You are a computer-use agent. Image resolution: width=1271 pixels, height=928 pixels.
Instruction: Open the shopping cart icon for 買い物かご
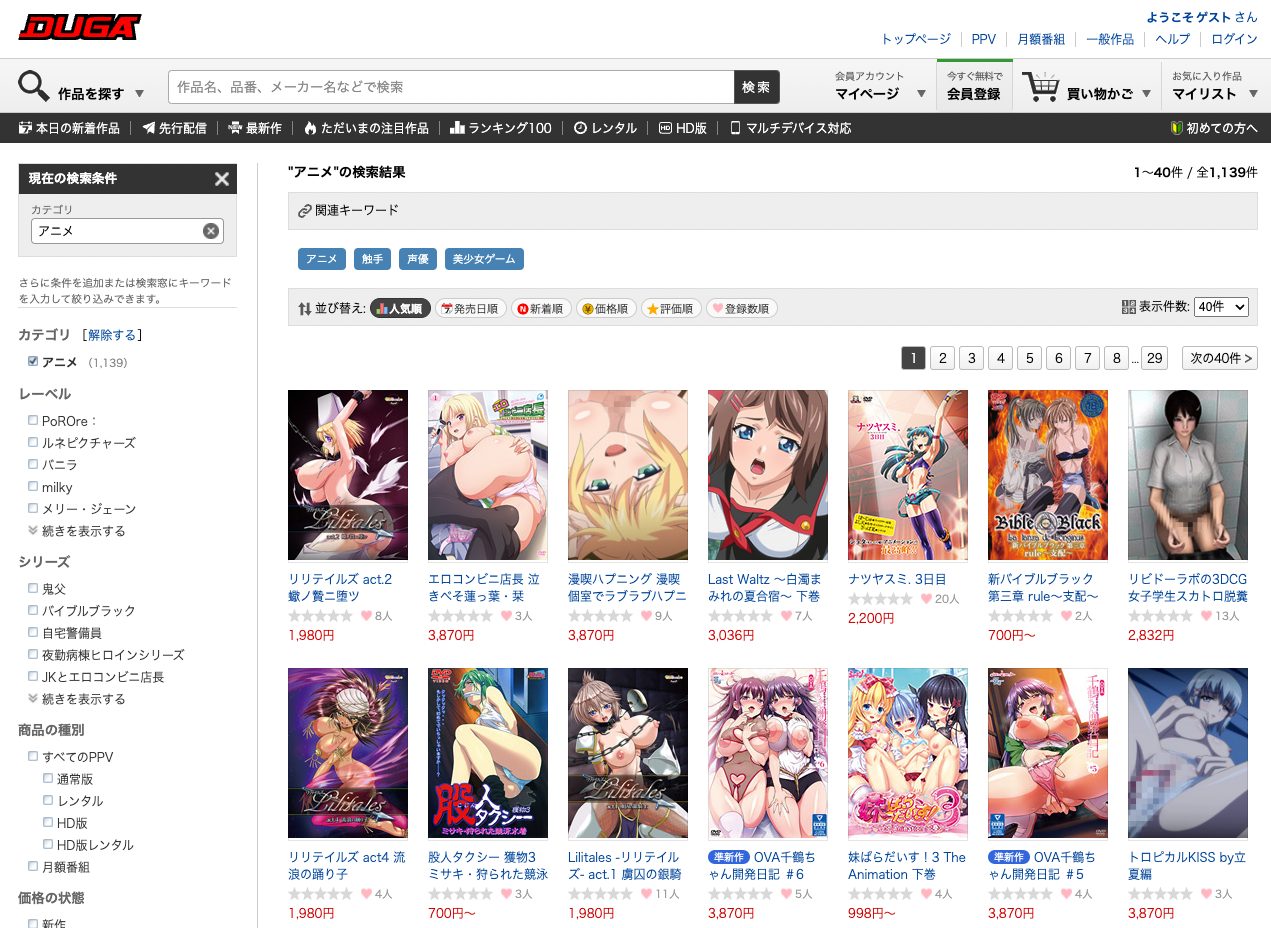[1041, 87]
